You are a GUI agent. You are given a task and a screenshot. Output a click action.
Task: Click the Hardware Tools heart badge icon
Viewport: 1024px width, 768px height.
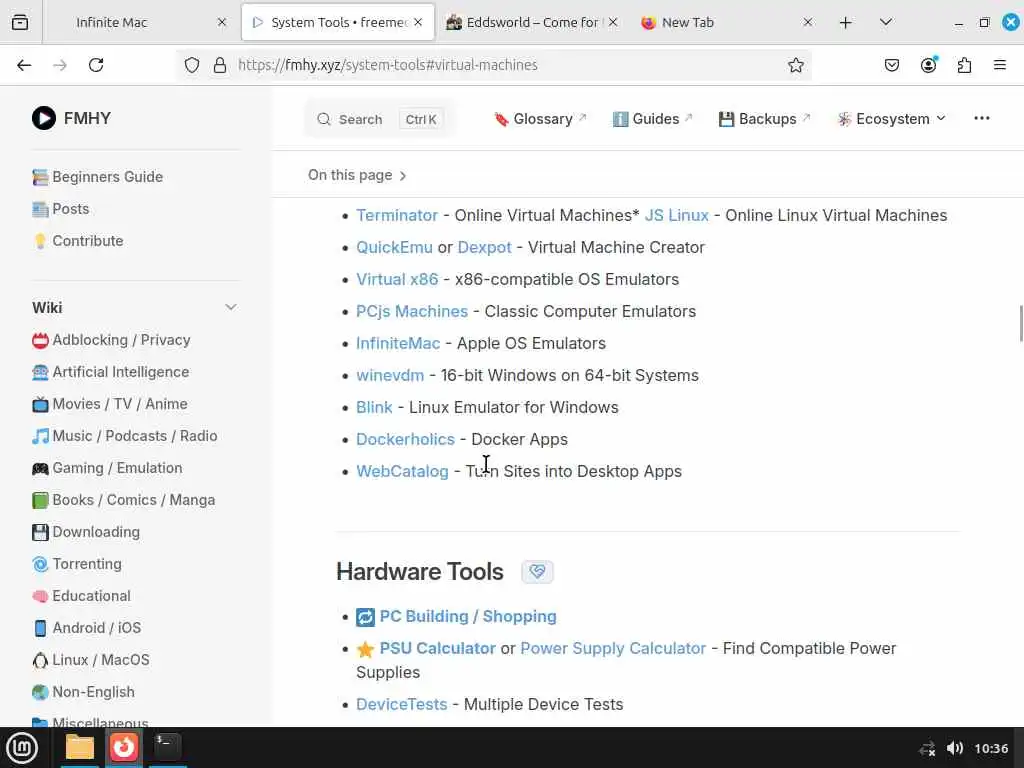coord(537,572)
